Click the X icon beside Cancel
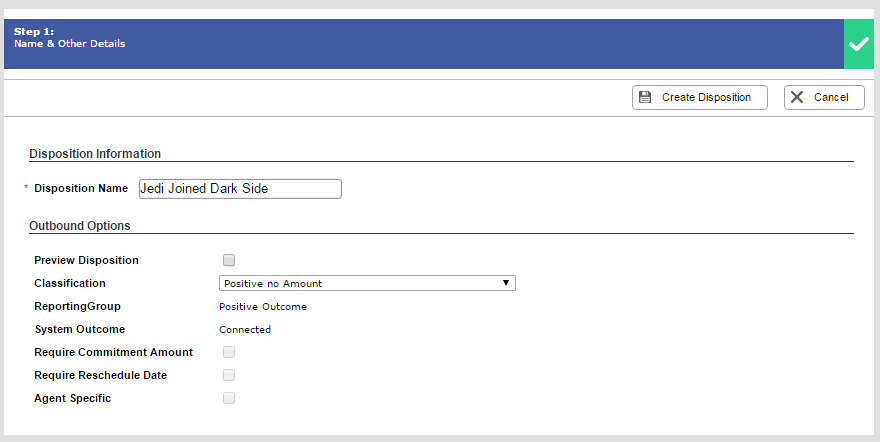The height and width of the screenshot is (442, 880). point(797,97)
